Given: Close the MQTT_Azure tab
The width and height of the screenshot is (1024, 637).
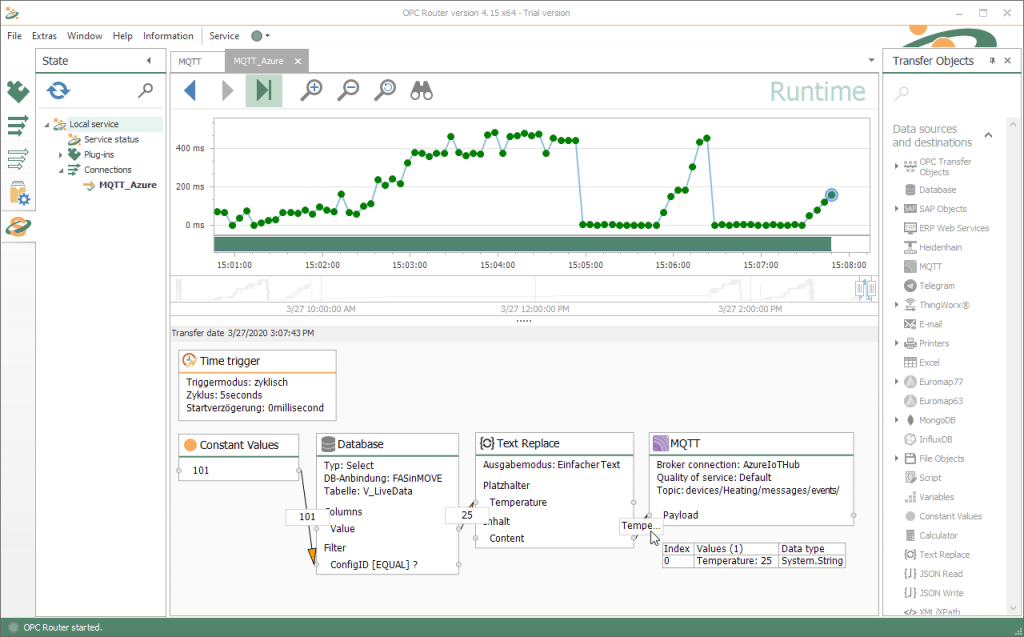Looking at the screenshot, I should point(298,61).
